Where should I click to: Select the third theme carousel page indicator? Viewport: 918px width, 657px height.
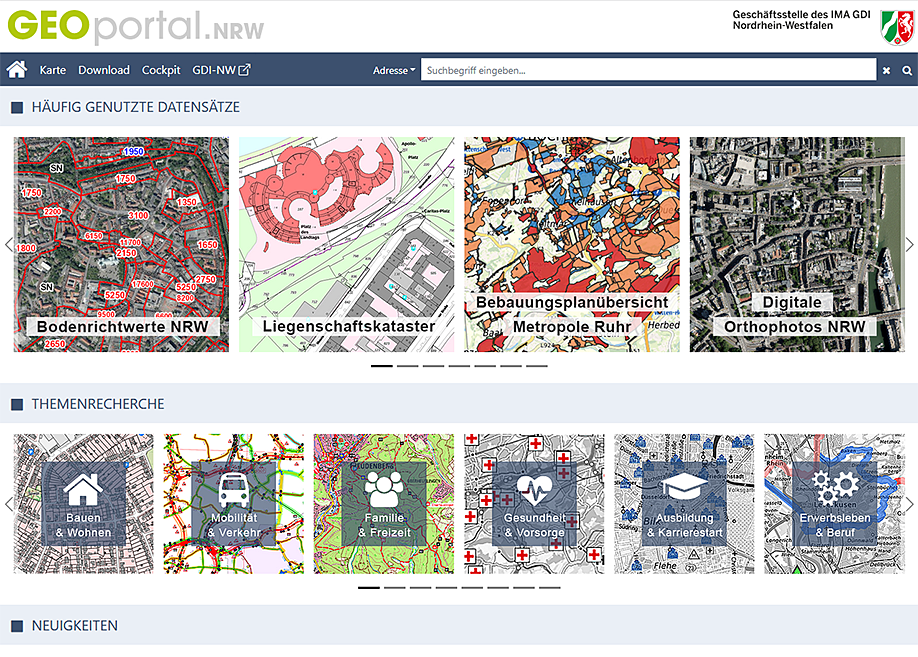tap(420, 587)
